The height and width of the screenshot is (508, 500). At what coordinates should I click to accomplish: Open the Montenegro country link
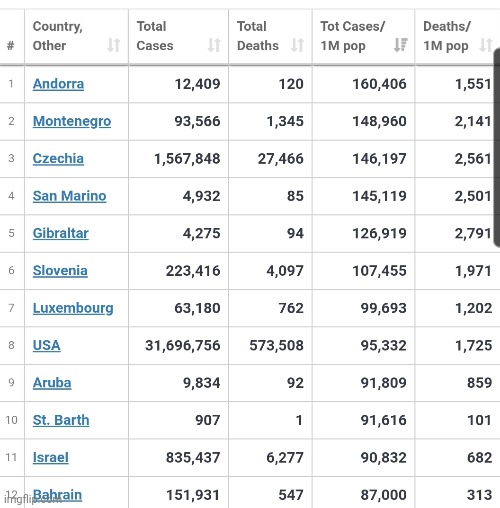72,121
